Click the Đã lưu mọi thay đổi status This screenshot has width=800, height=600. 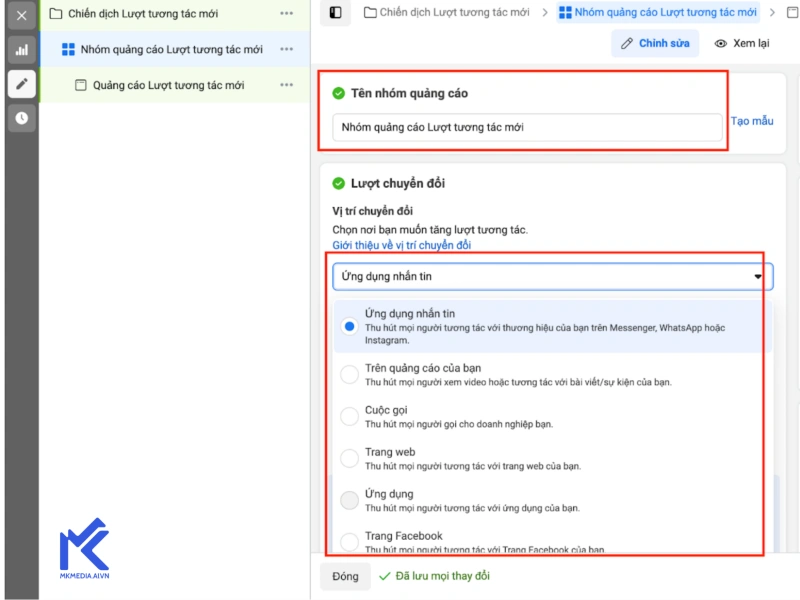pos(435,577)
